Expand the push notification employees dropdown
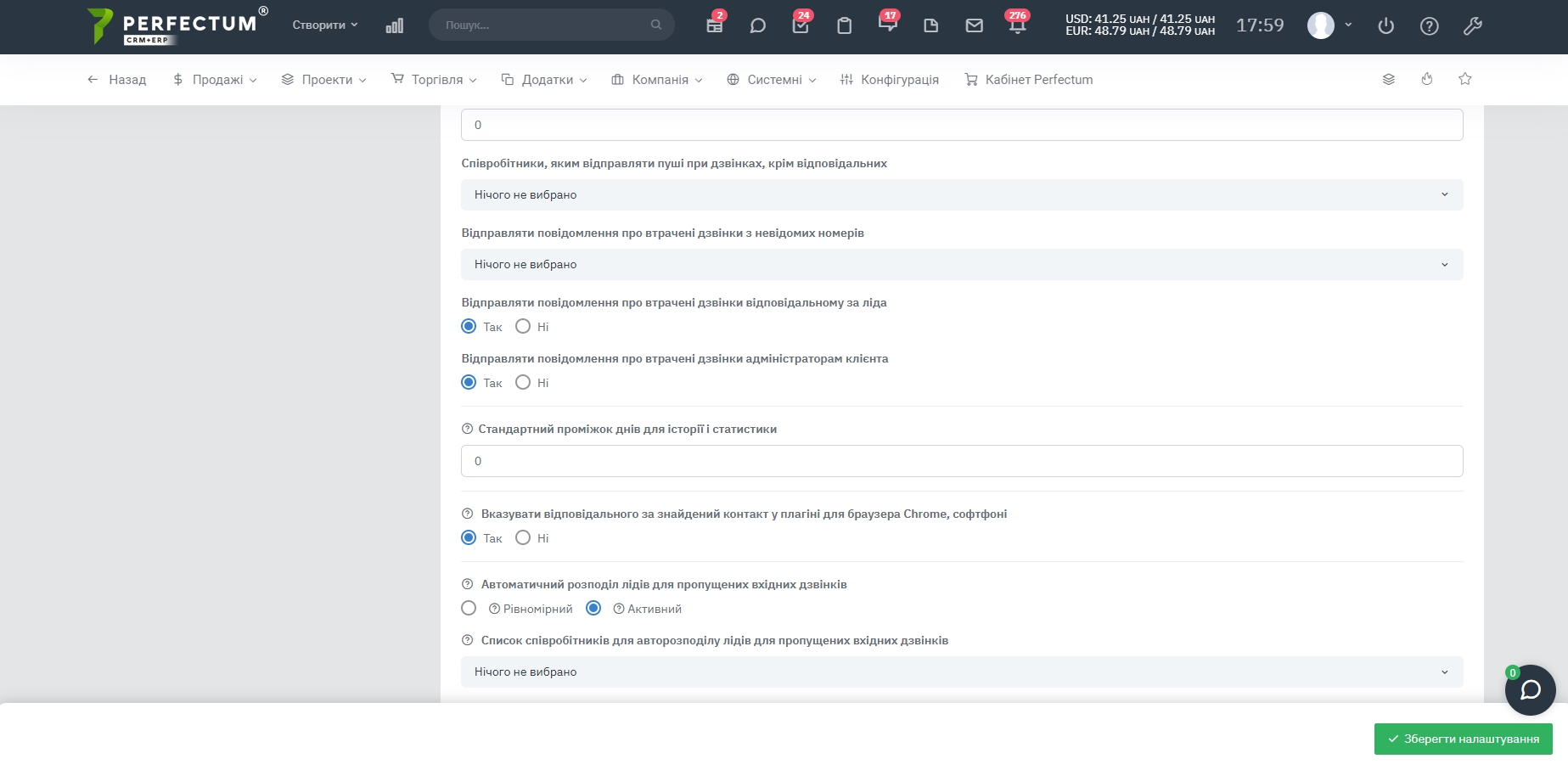 [961, 195]
